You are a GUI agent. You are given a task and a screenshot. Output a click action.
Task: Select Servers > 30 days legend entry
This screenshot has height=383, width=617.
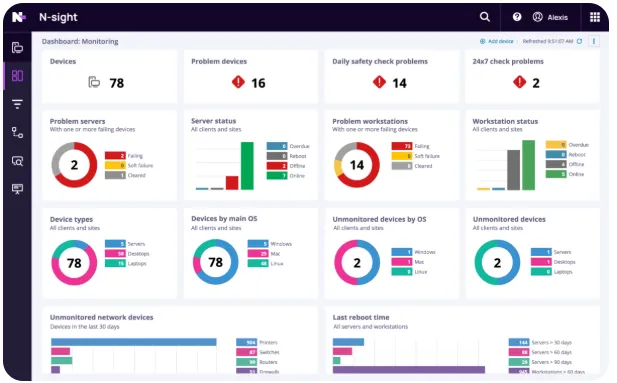click(540, 342)
